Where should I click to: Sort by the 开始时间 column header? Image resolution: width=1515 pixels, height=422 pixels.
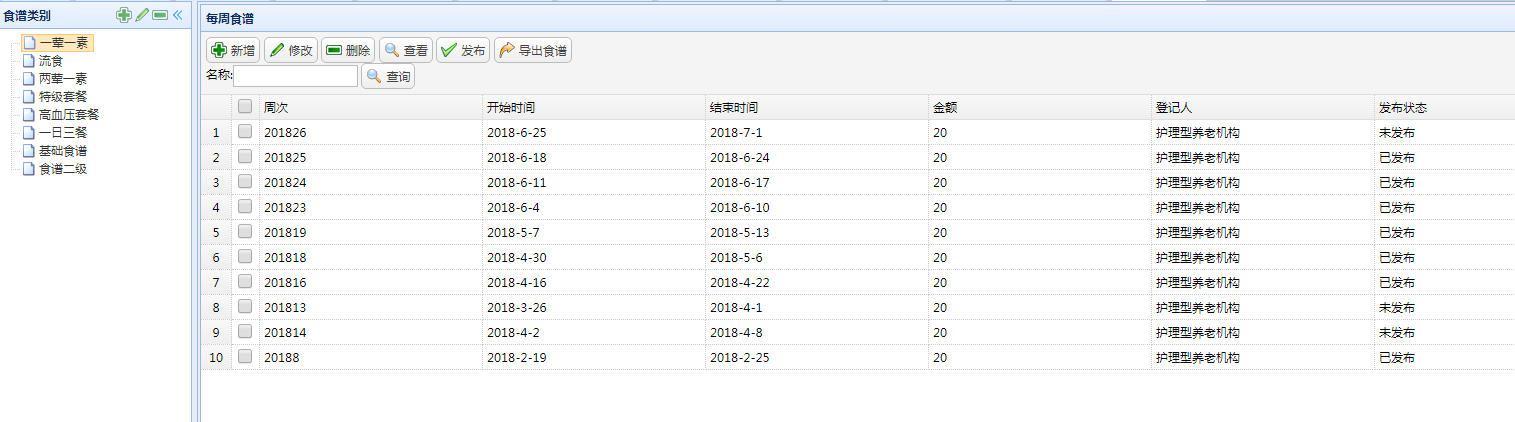pyautogui.click(x=510, y=107)
